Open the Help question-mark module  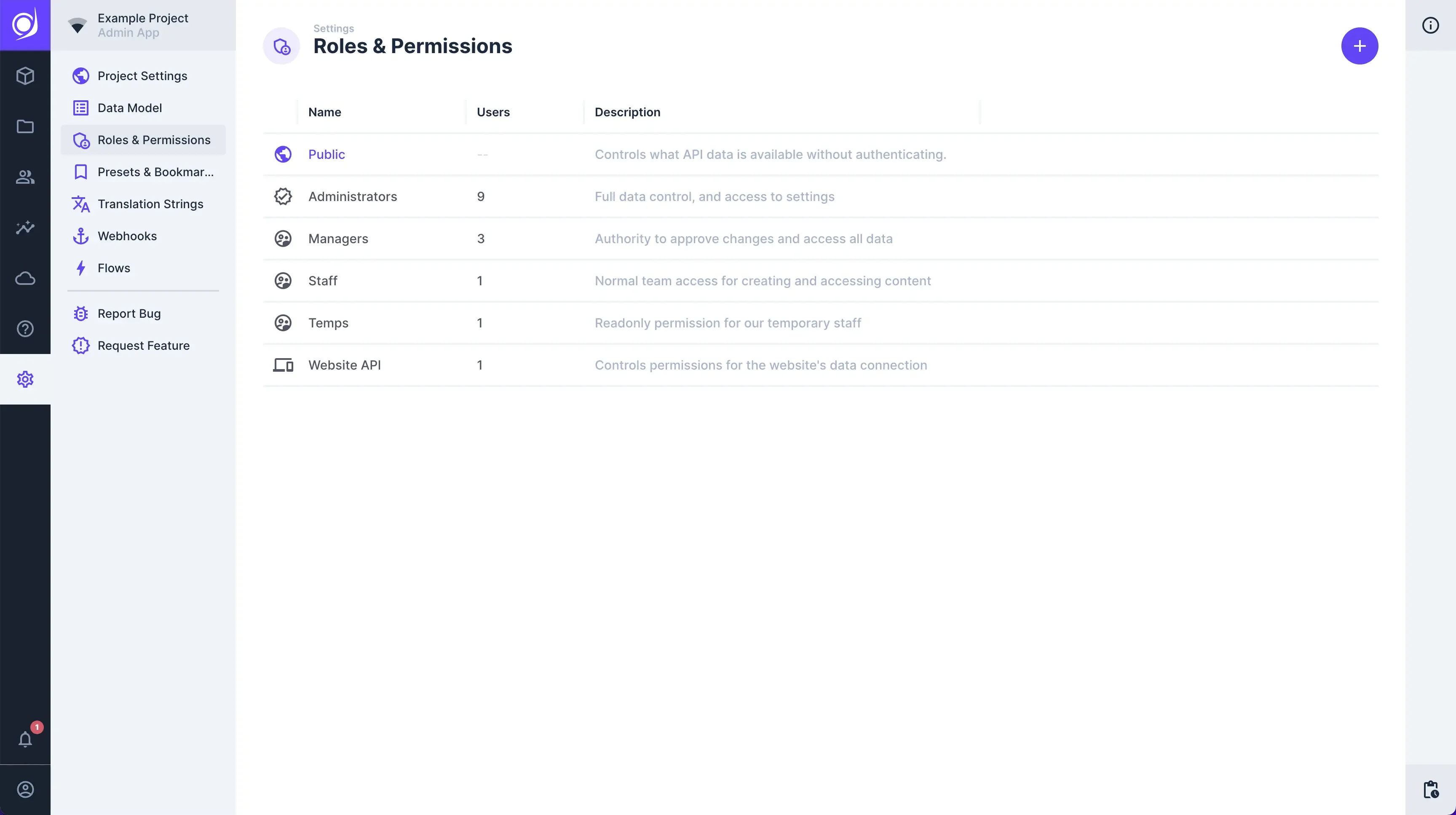[25, 328]
